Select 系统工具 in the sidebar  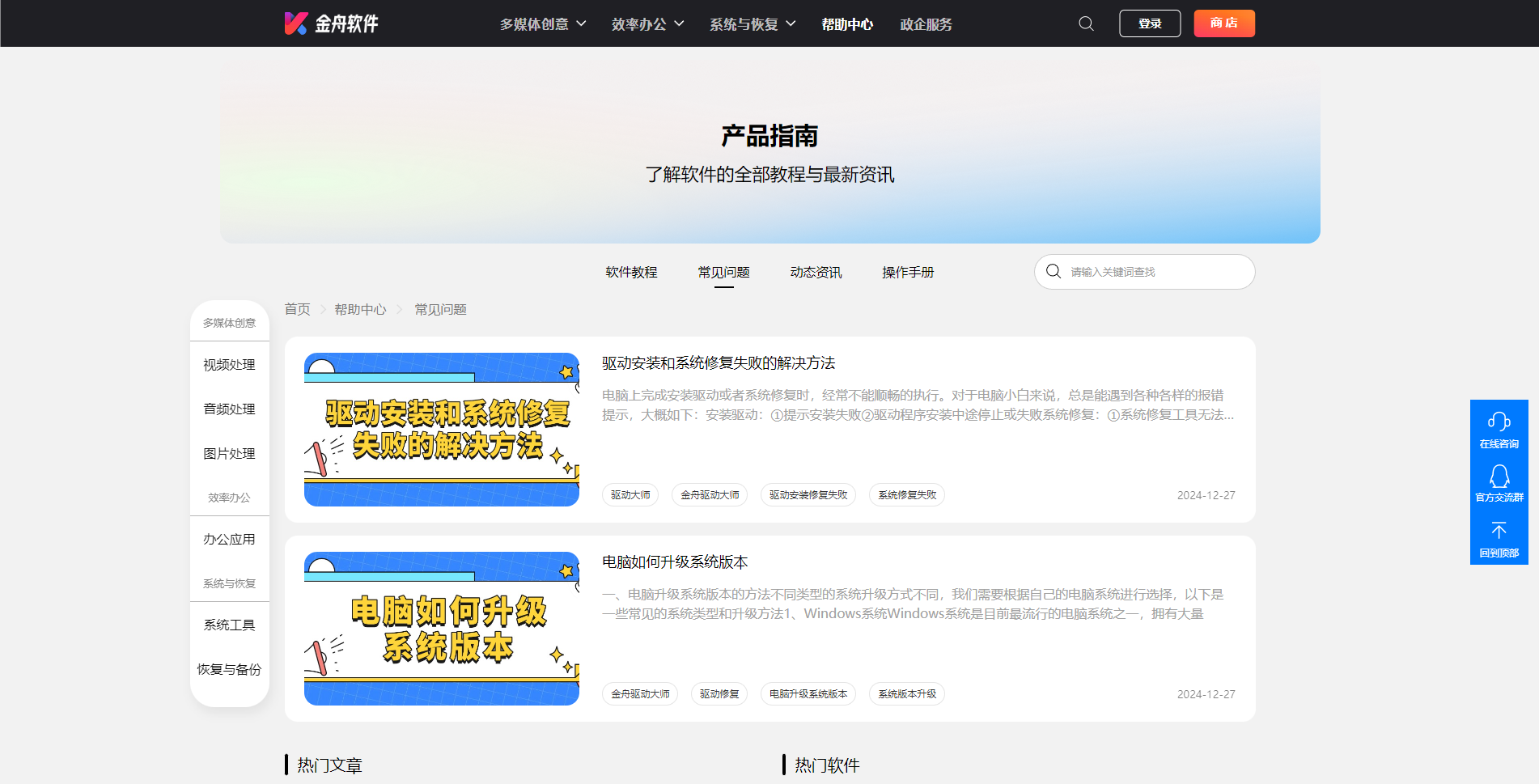[x=229, y=625]
